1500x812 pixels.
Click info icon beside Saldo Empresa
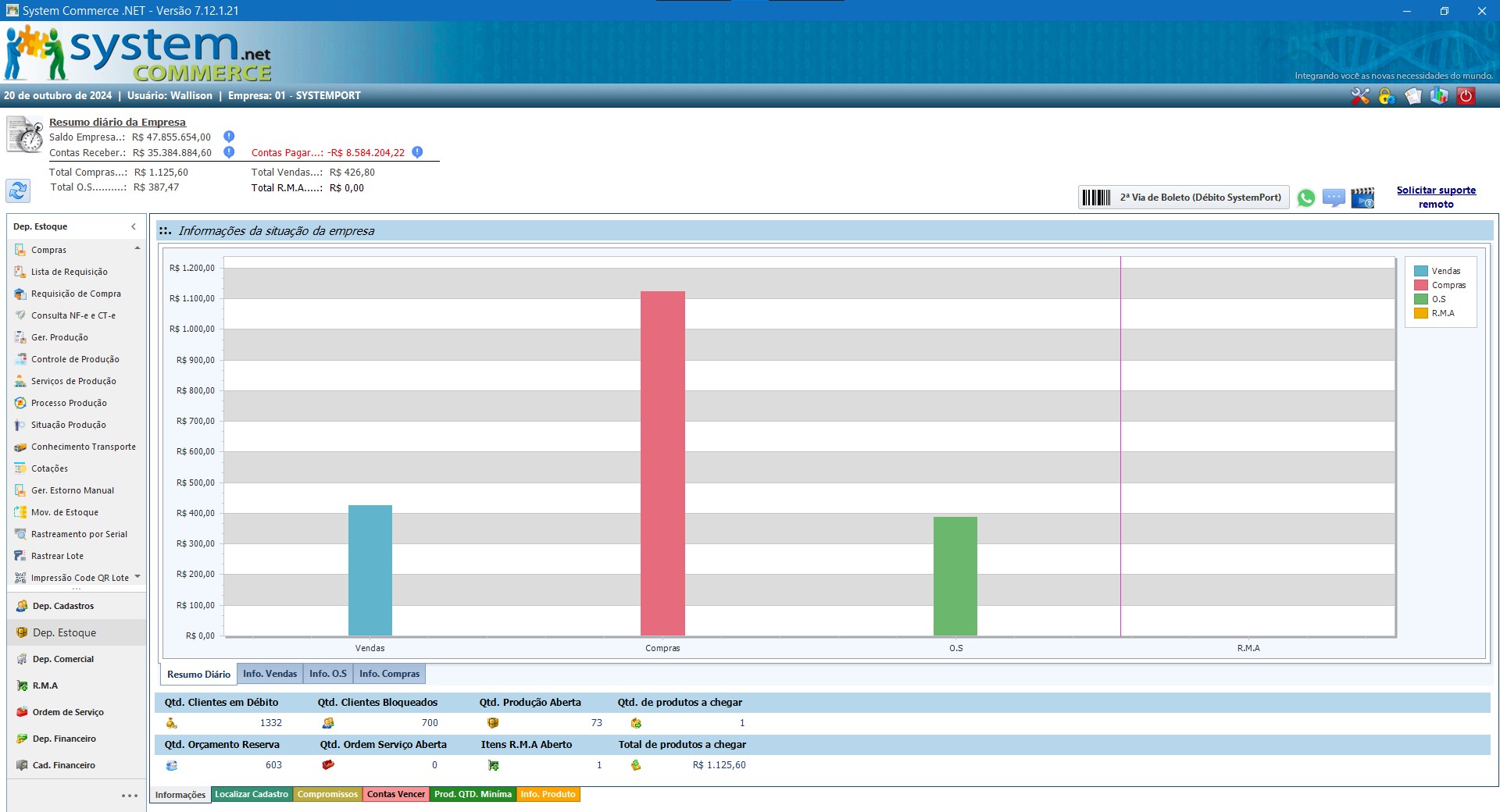coord(229,137)
